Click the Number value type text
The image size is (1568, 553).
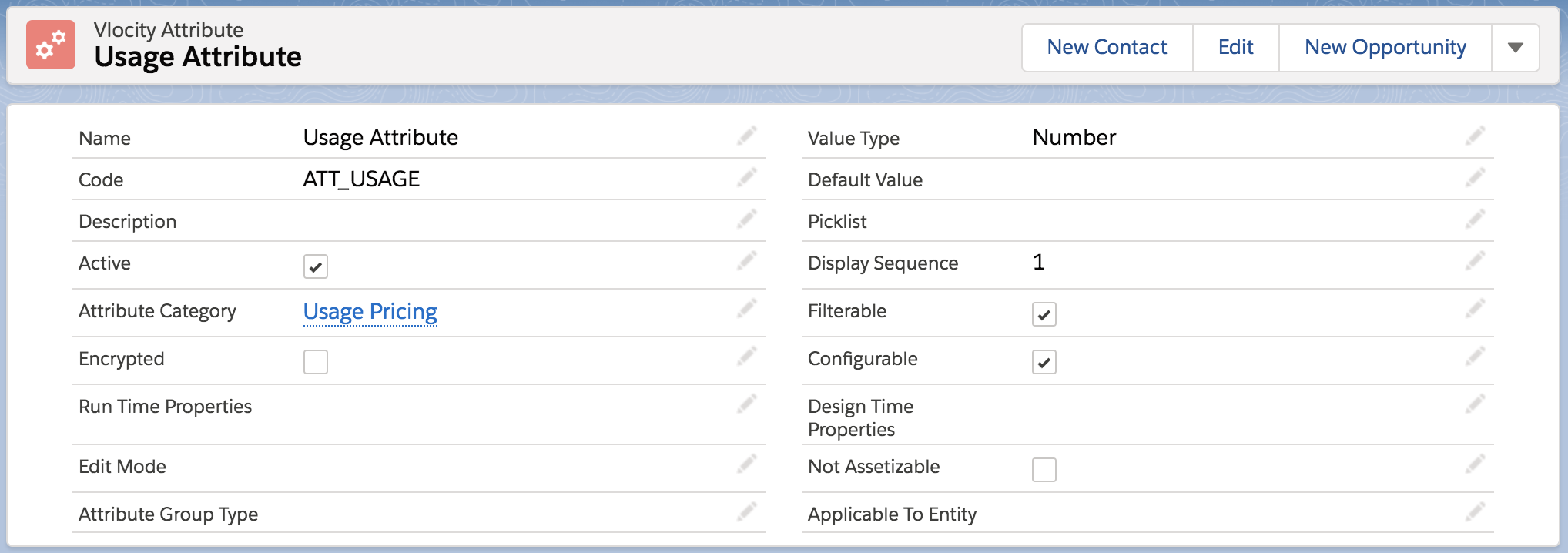1074,137
